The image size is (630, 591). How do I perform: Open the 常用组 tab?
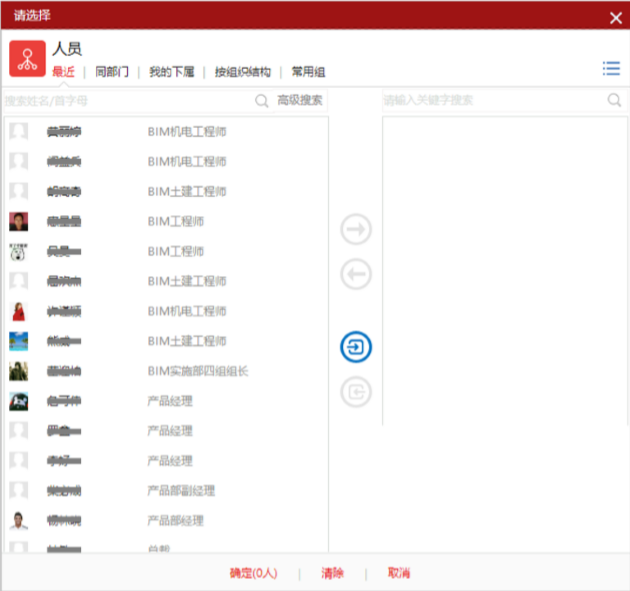point(308,72)
